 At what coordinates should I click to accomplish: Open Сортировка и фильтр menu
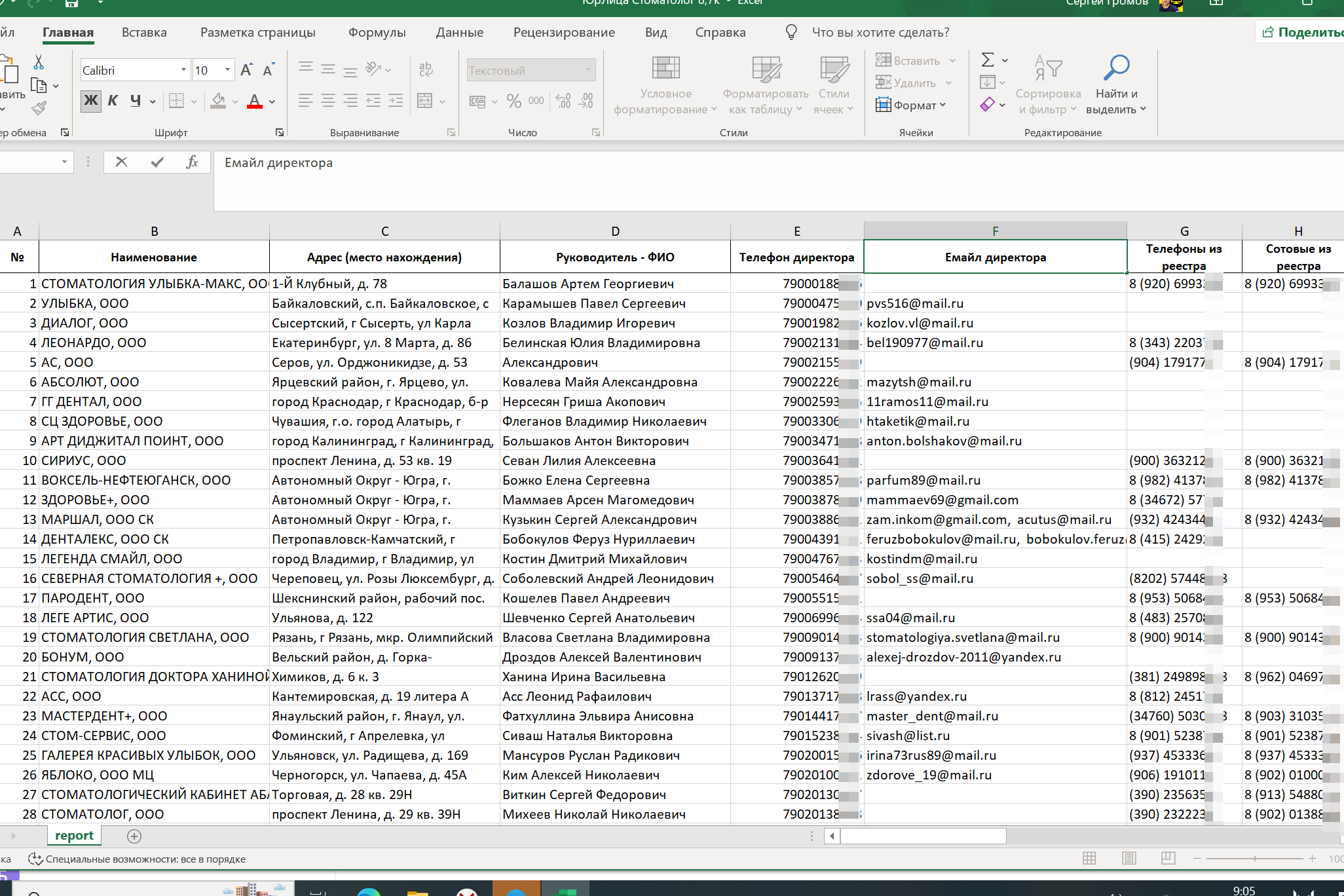point(1048,86)
